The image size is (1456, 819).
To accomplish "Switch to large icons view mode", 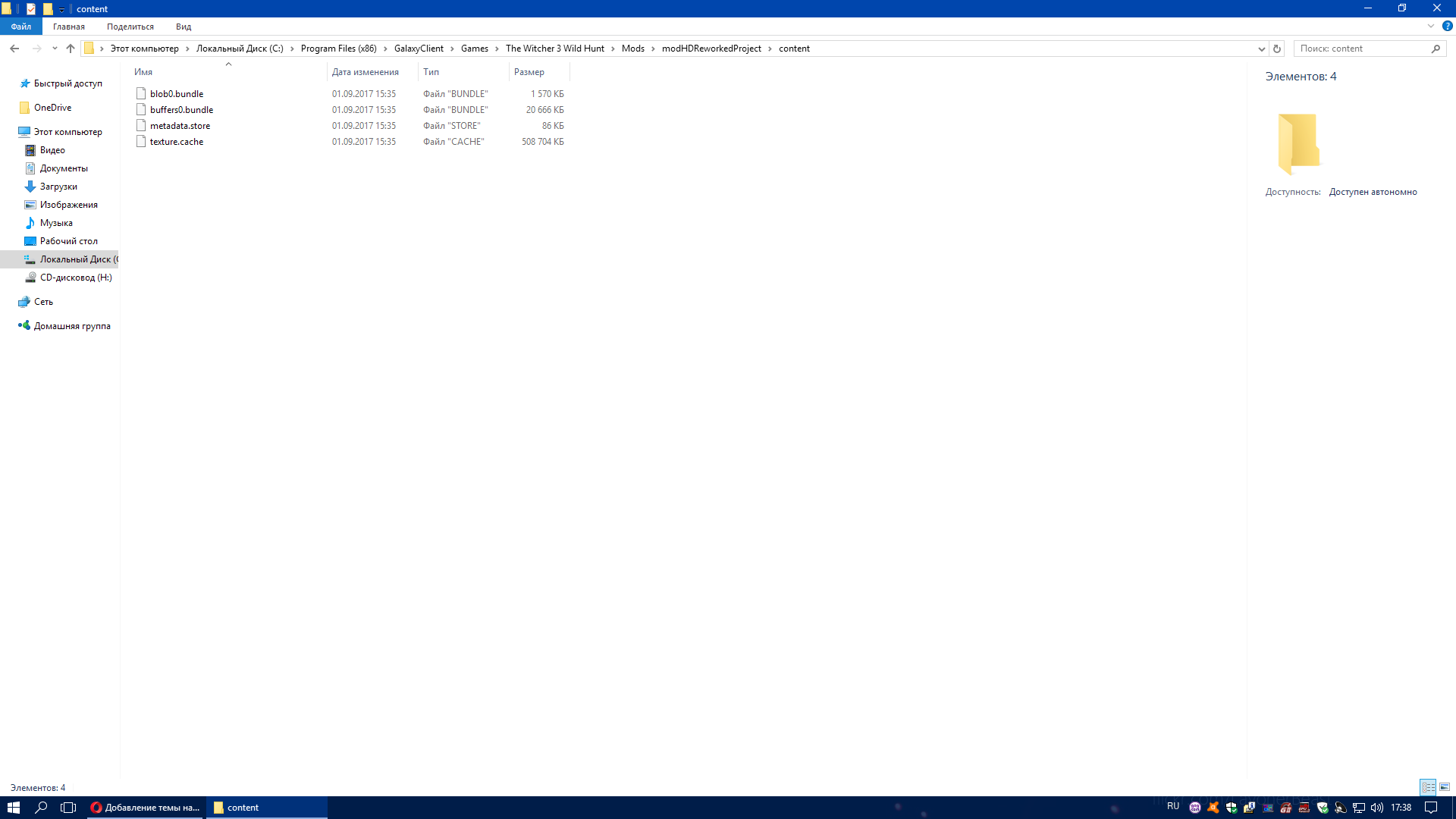I will click(x=1445, y=787).
